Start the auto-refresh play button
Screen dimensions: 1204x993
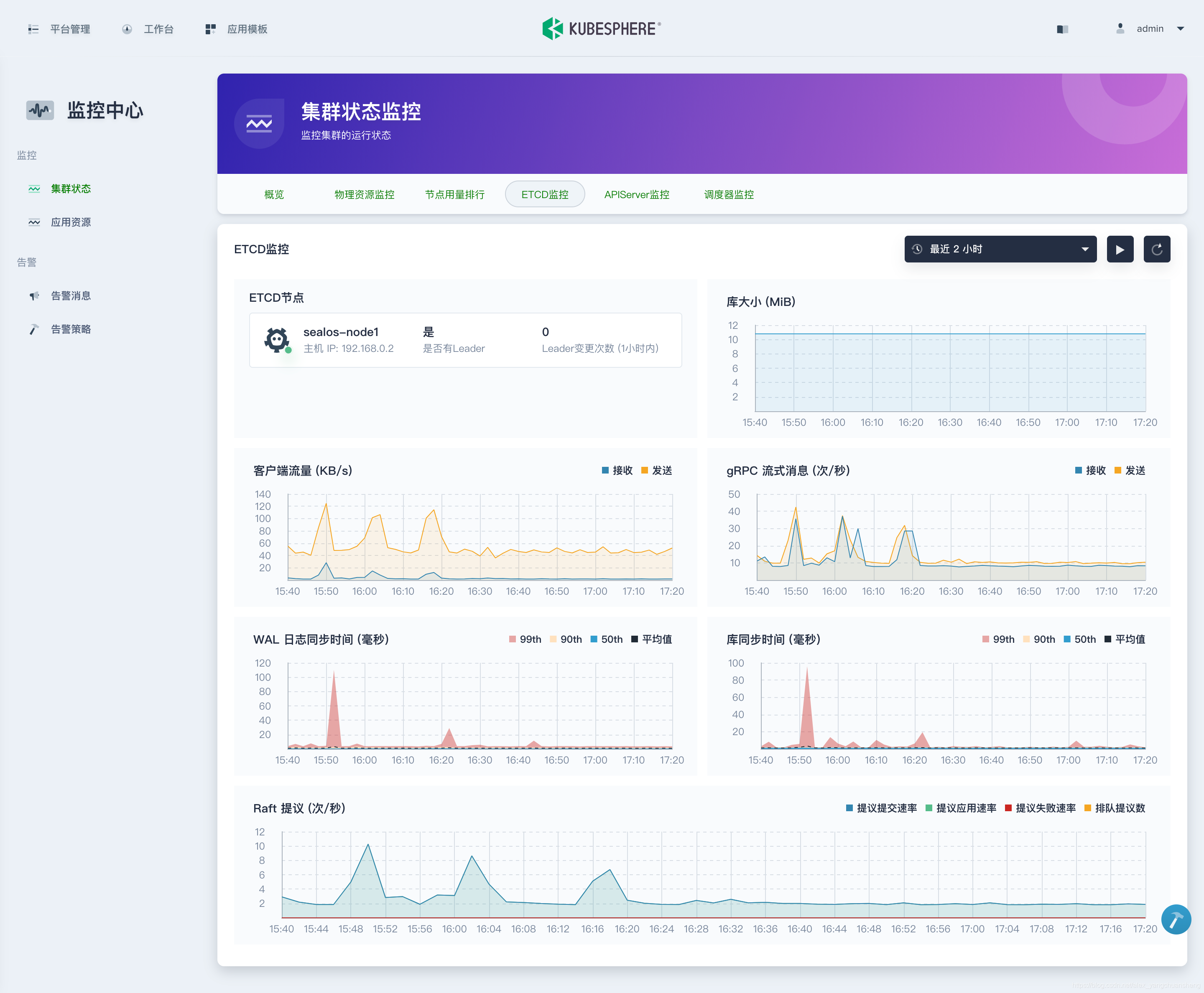coord(1120,250)
